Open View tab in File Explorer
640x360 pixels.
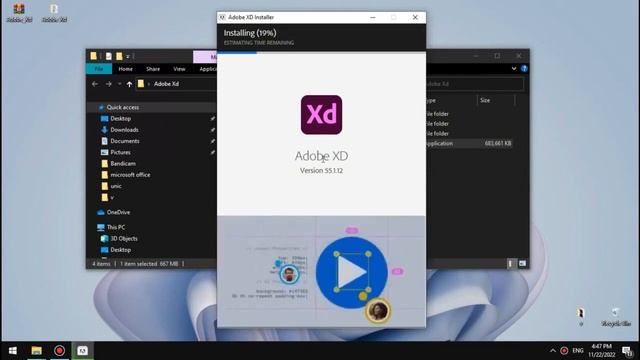click(179, 69)
